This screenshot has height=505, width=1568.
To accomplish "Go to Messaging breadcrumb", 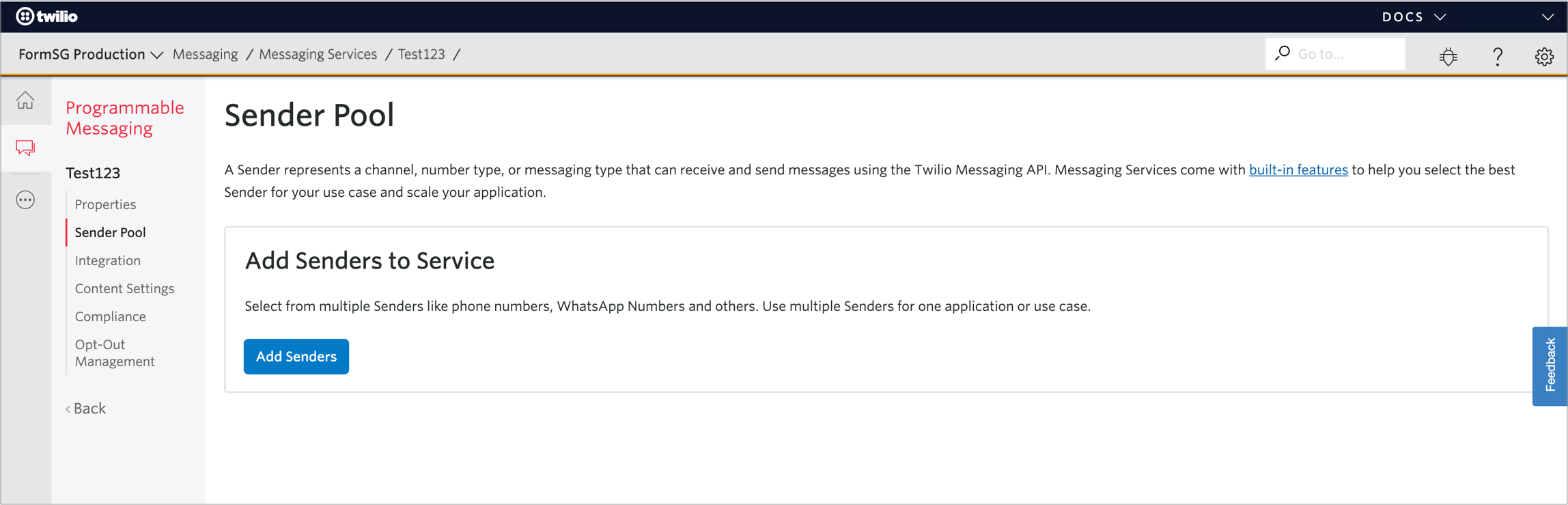I will point(205,54).
